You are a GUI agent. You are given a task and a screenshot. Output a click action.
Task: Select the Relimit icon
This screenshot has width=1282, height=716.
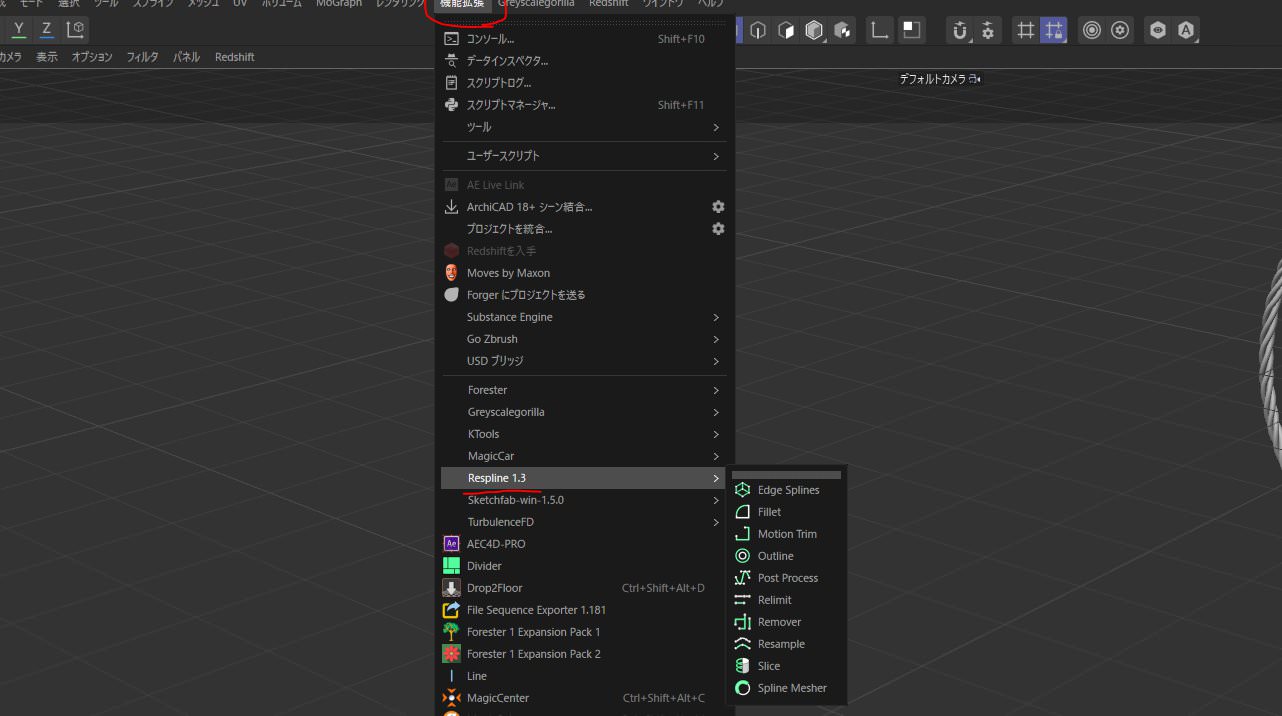click(742, 600)
